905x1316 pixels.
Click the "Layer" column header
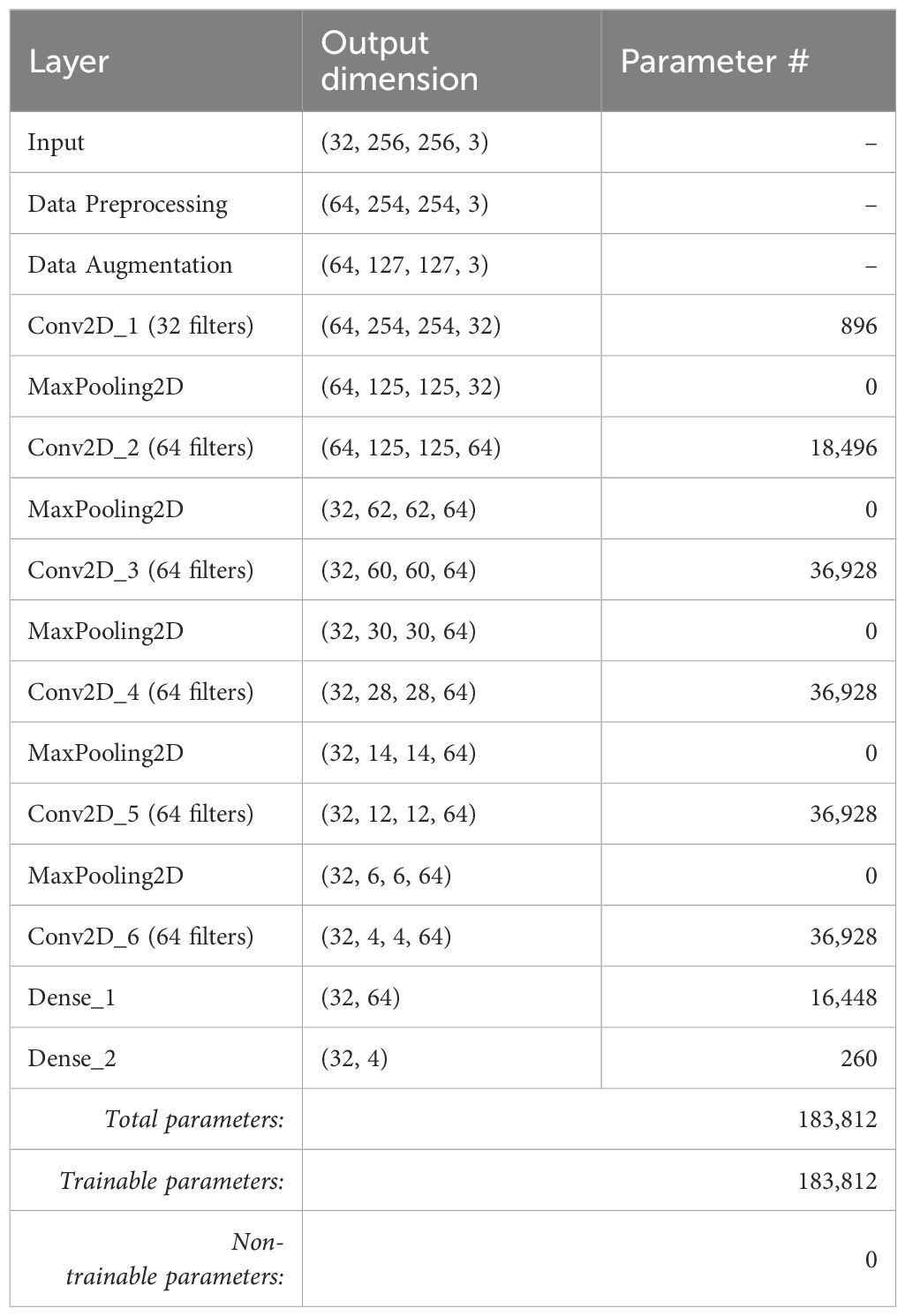[69, 63]
